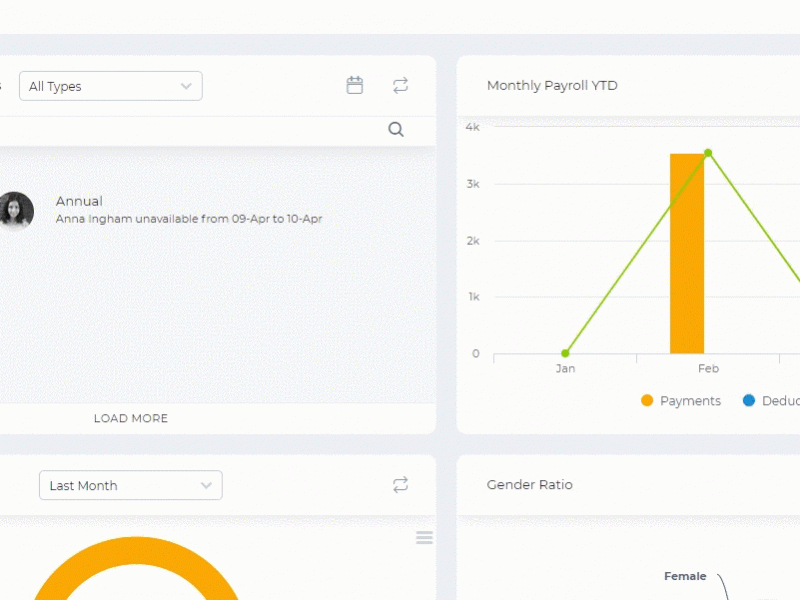Click text 'Anna Ingham unavailable from 09-Apr to 10-Apr'

(x=189, y=219)
